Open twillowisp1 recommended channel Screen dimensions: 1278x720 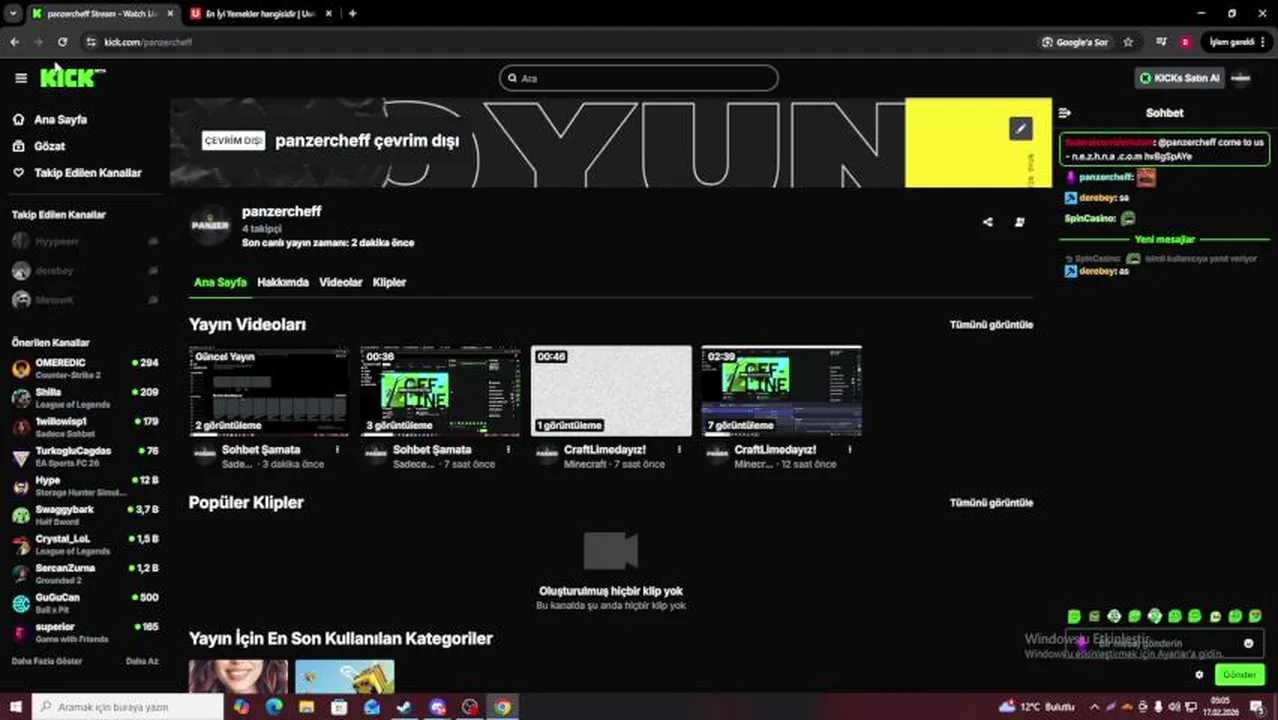coord(85,427)
